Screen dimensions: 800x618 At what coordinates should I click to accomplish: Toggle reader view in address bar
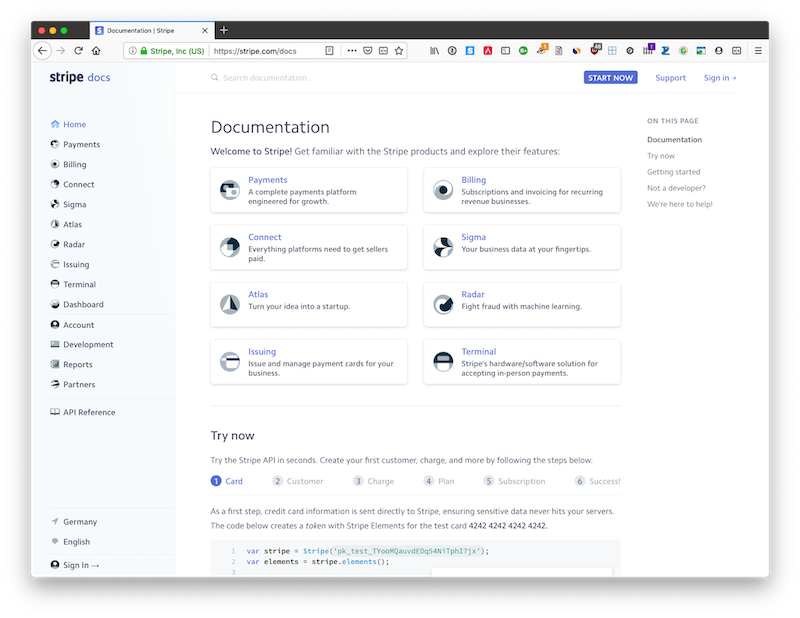pyautogui.click(x=330, y=51)
